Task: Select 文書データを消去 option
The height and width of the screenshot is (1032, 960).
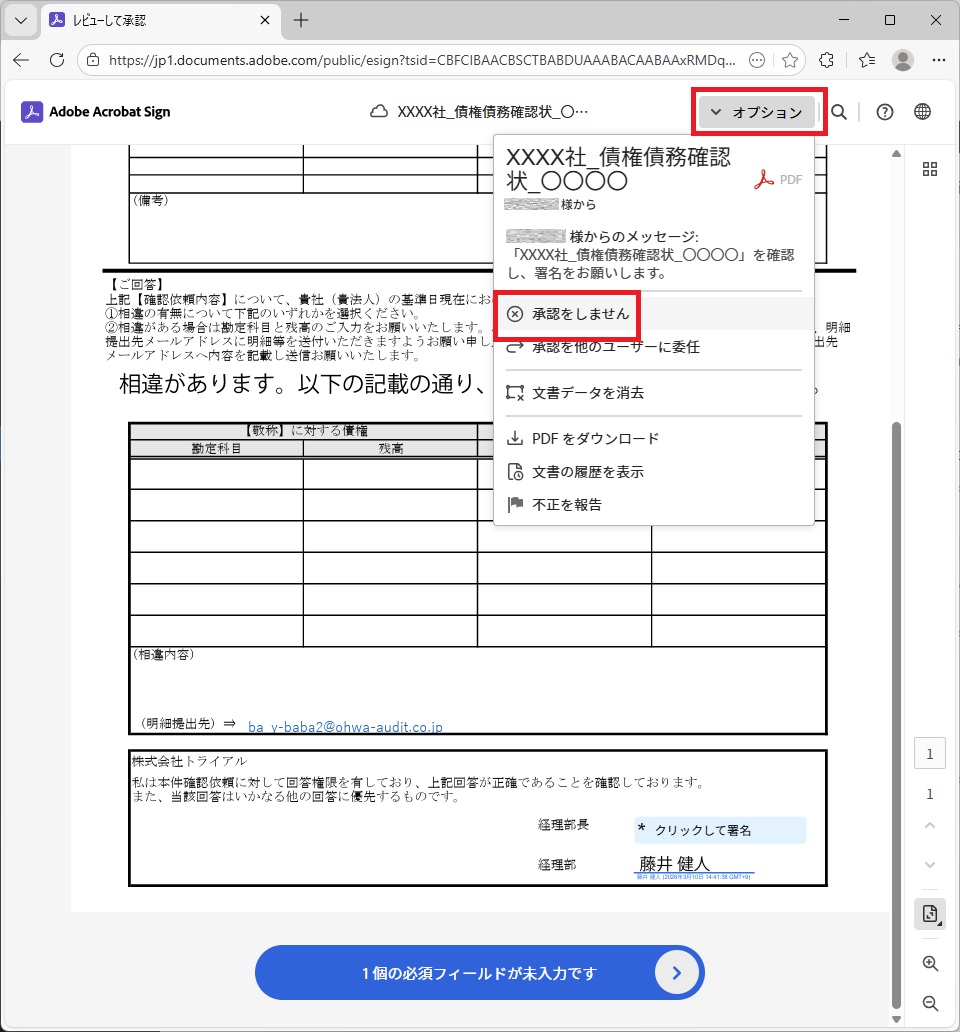Action: coord(588,393)
